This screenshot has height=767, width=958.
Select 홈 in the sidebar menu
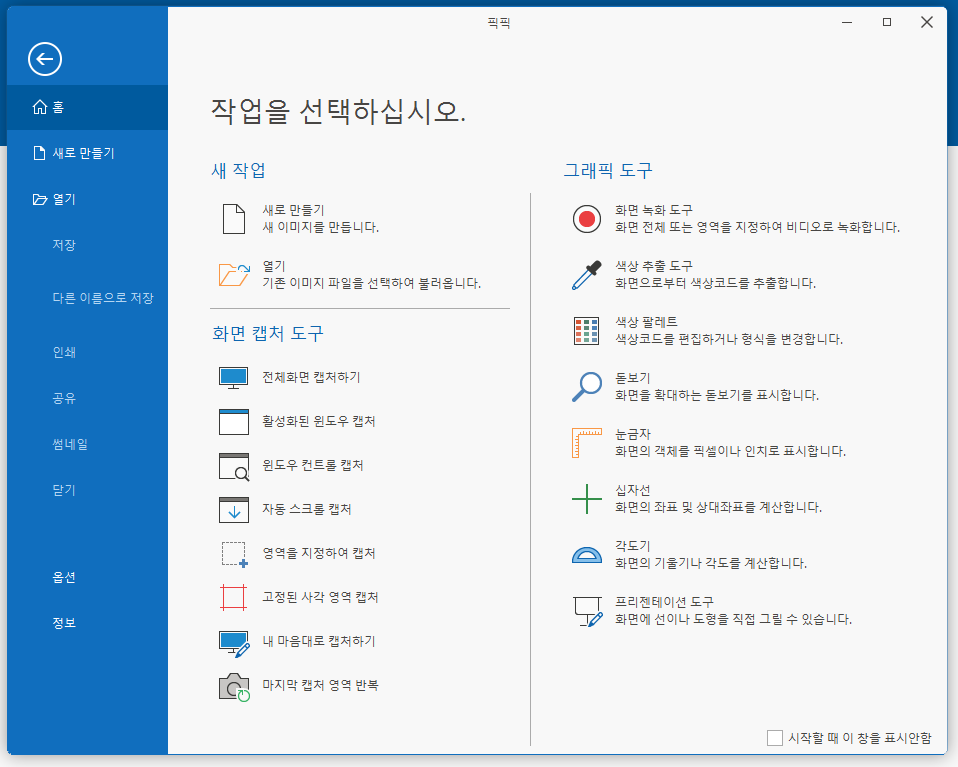(x=87, y=108)
